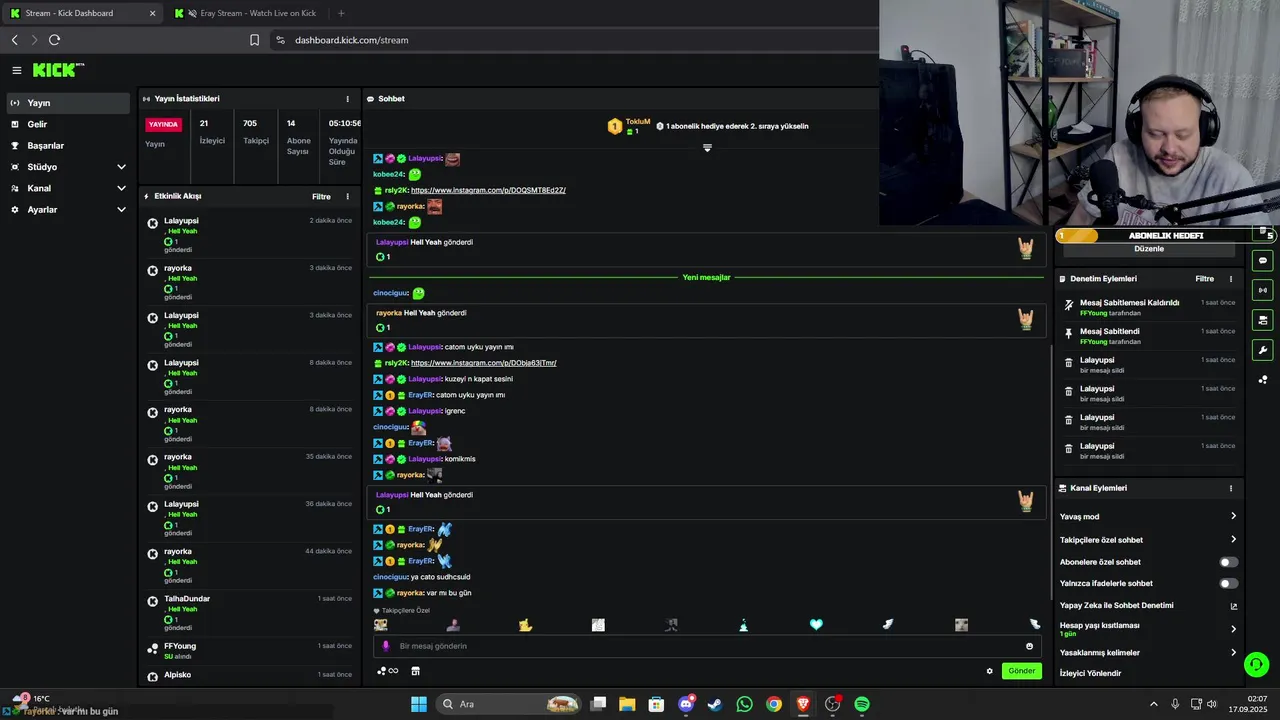Click the taskbar search box
This screenshot has width=1280, height=720.
point(511,704)
